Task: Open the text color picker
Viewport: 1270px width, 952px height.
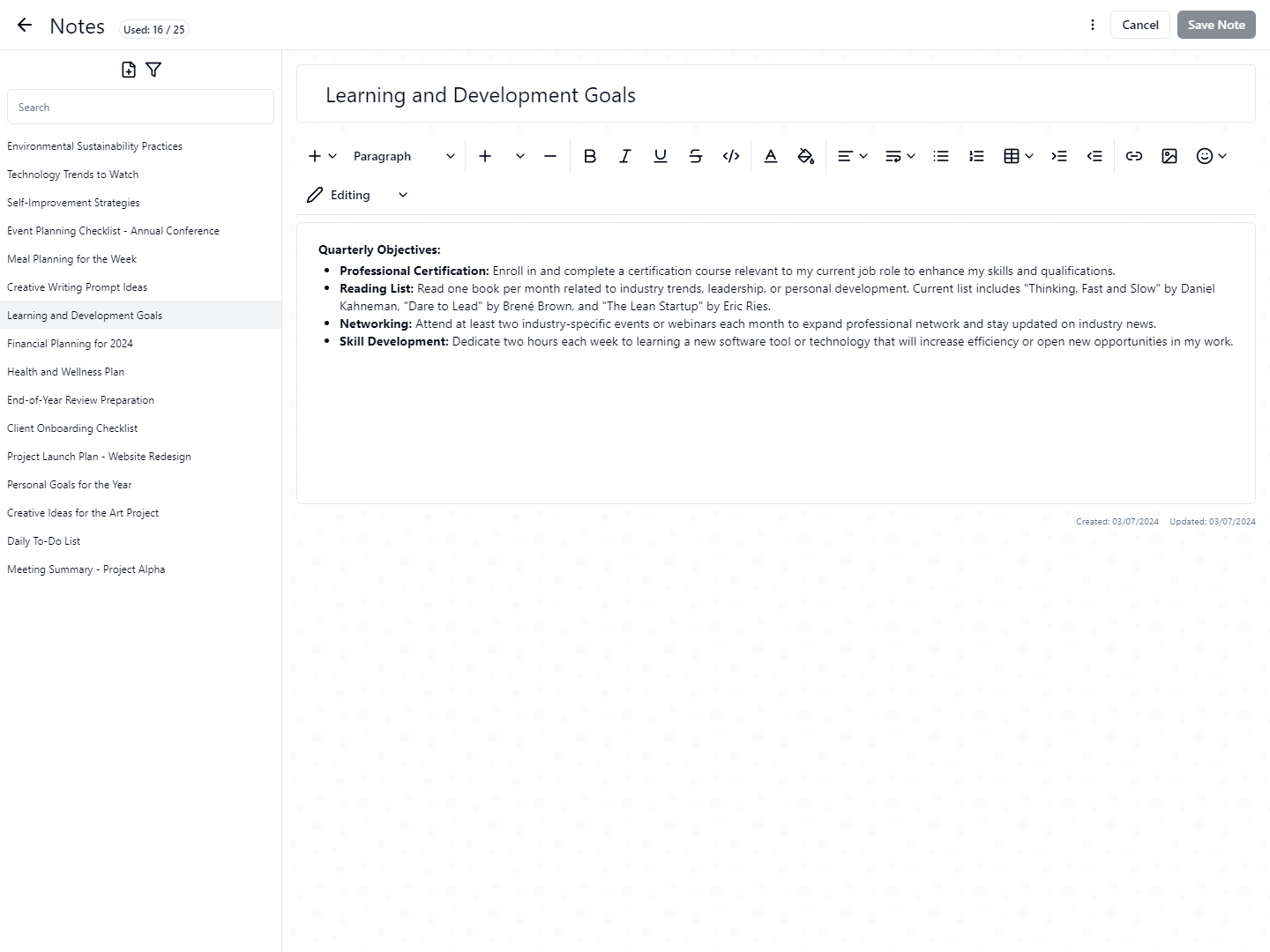Action: pyautogui.click(x=771, y=156)
